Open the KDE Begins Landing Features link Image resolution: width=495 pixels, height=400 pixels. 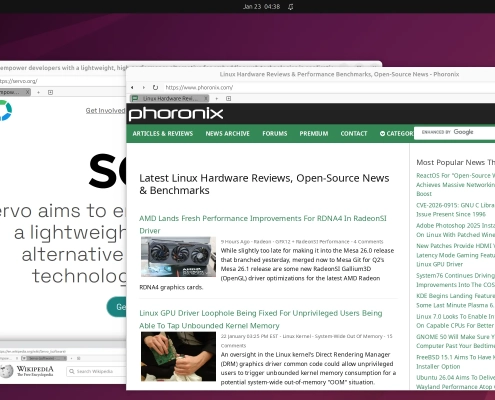coord(455,300)
